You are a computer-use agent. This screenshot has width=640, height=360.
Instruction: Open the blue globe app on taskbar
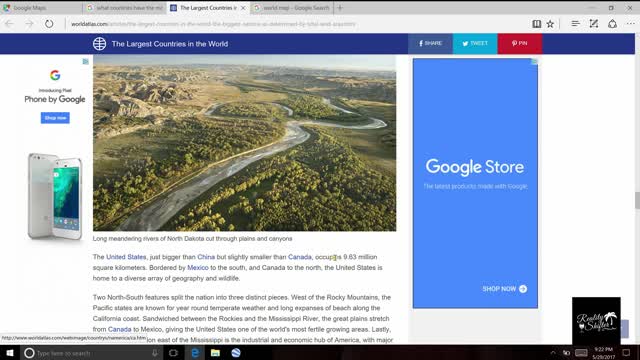[x=236, y=353]
